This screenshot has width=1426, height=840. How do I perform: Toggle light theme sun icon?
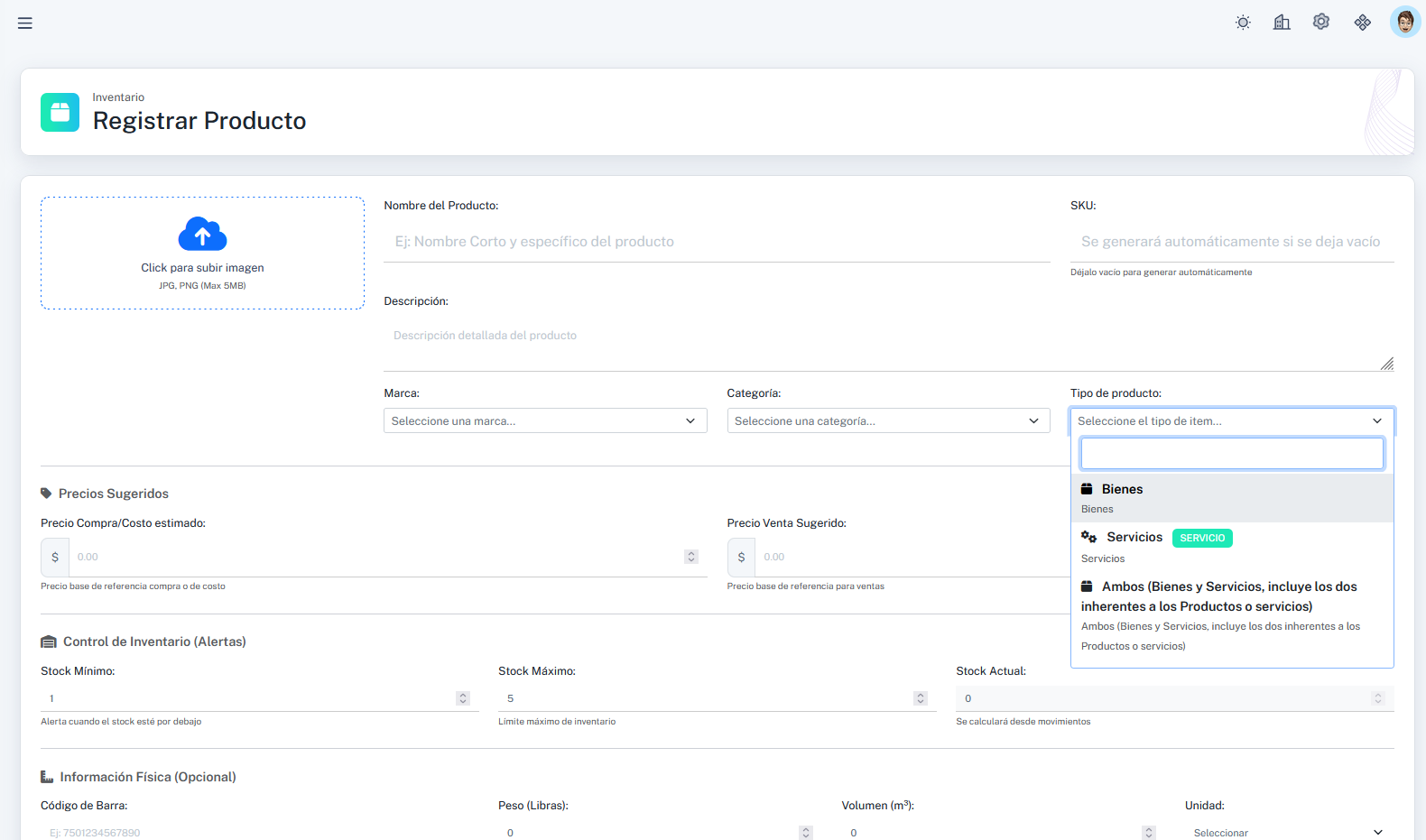1243,23
